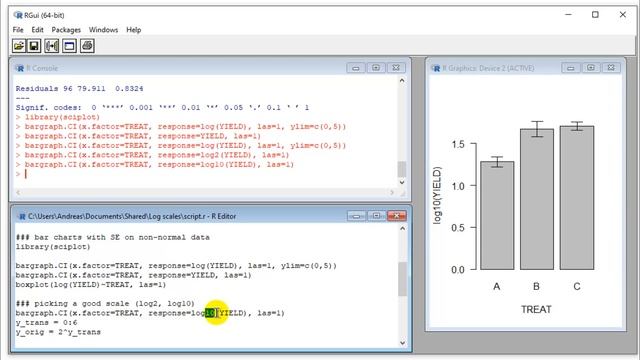The height and width of the screenshot is (360, 640).
Task: Click the 1.5 tick label on y-axis
Action: (x=458, y=144)
